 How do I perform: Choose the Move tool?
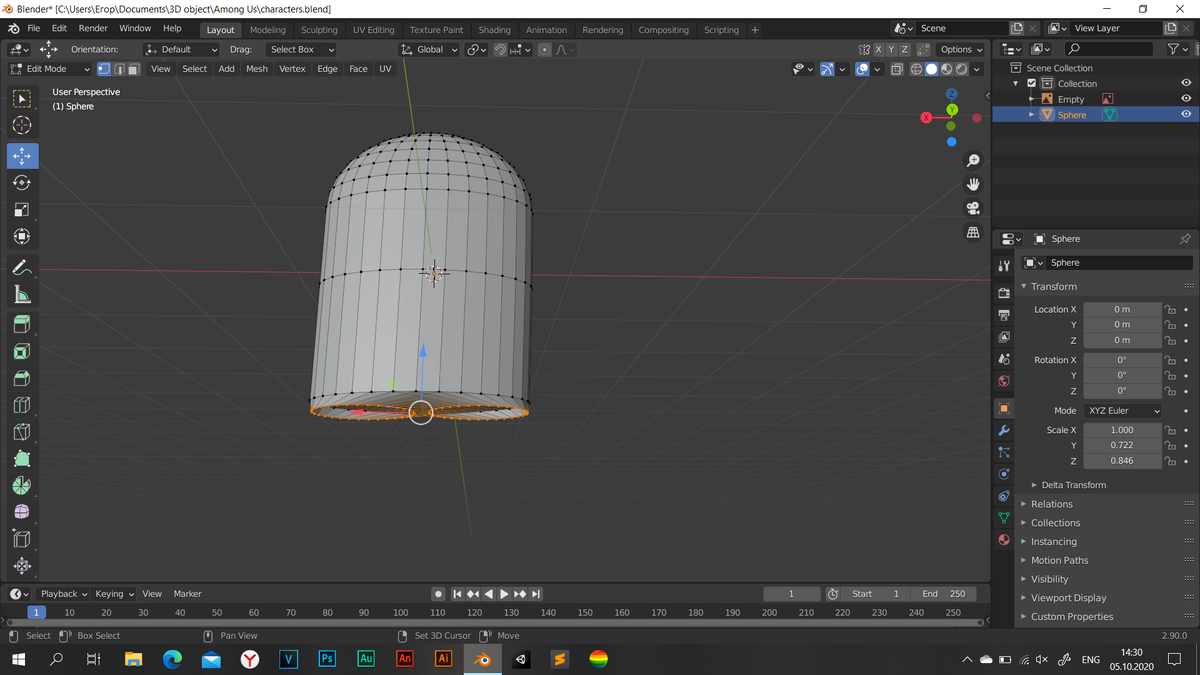(22, 156)
